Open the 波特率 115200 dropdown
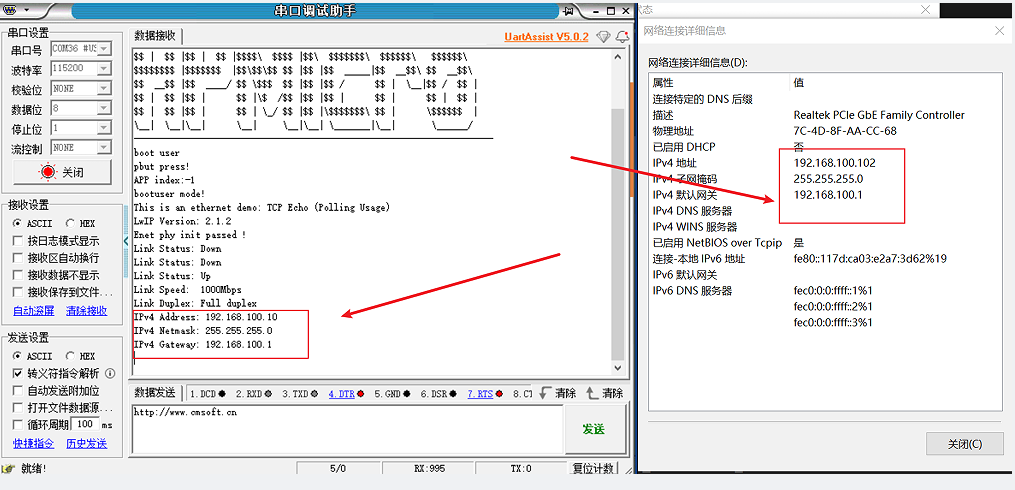This screenshot has width=1015, height=490. [x=104, y=68]
